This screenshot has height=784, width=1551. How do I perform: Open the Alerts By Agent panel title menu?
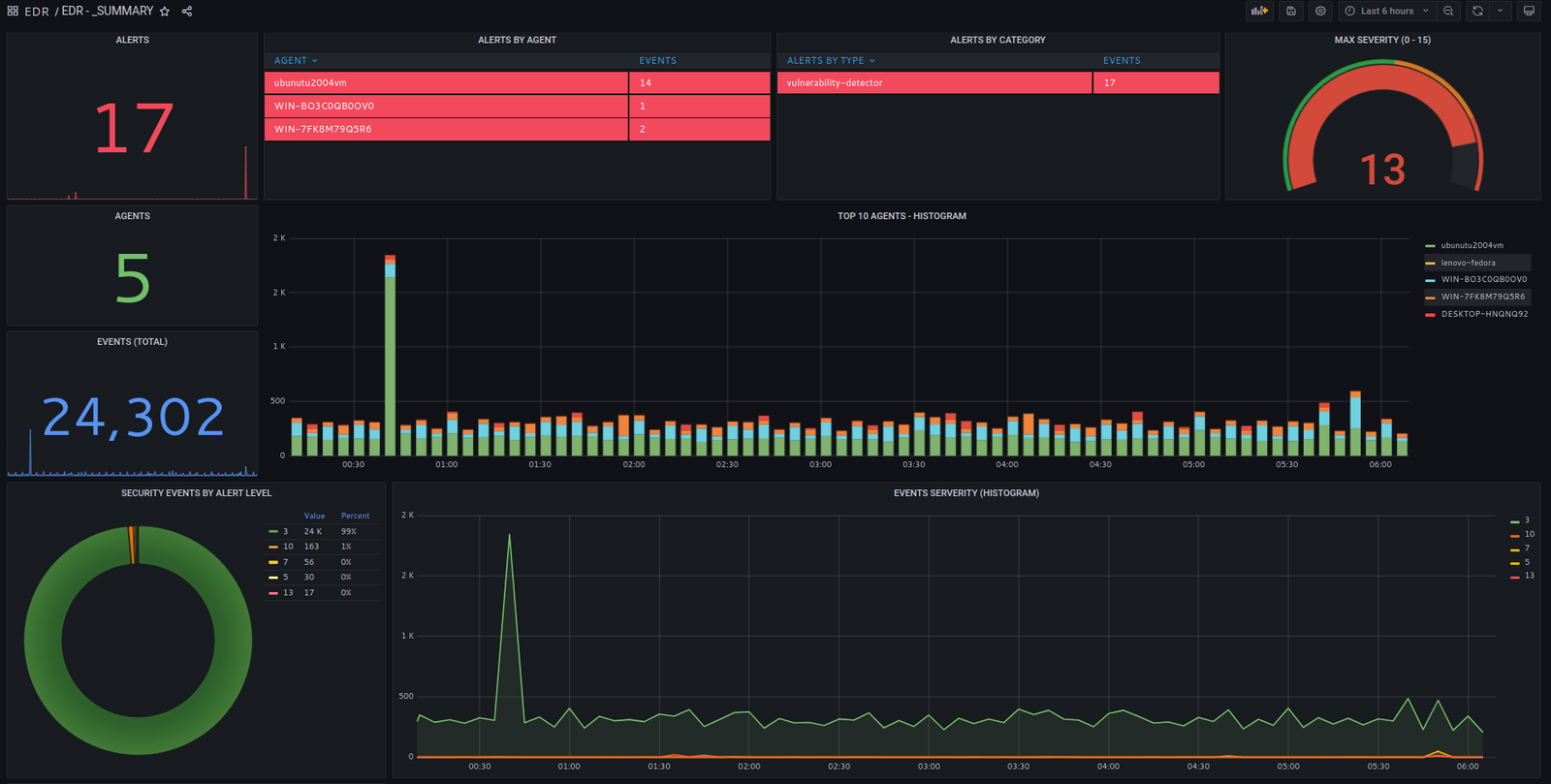coord(517,40)
